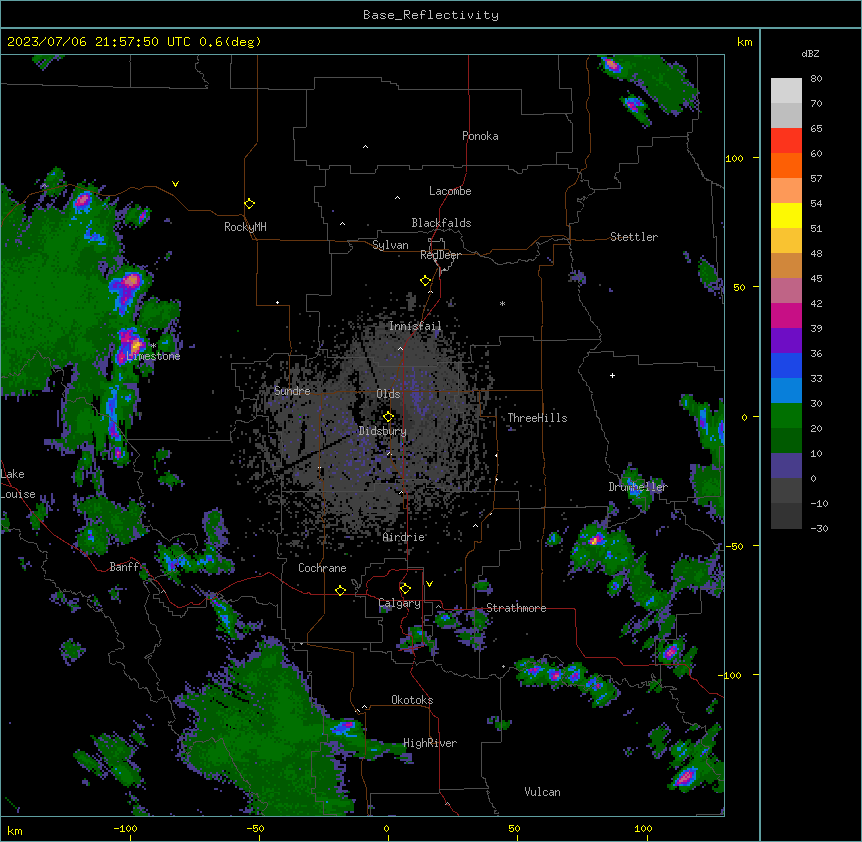Pick the magenta 42-39 dBZ legend swatch
Viewport: 862px width, 842px height.
pos(786,315)
